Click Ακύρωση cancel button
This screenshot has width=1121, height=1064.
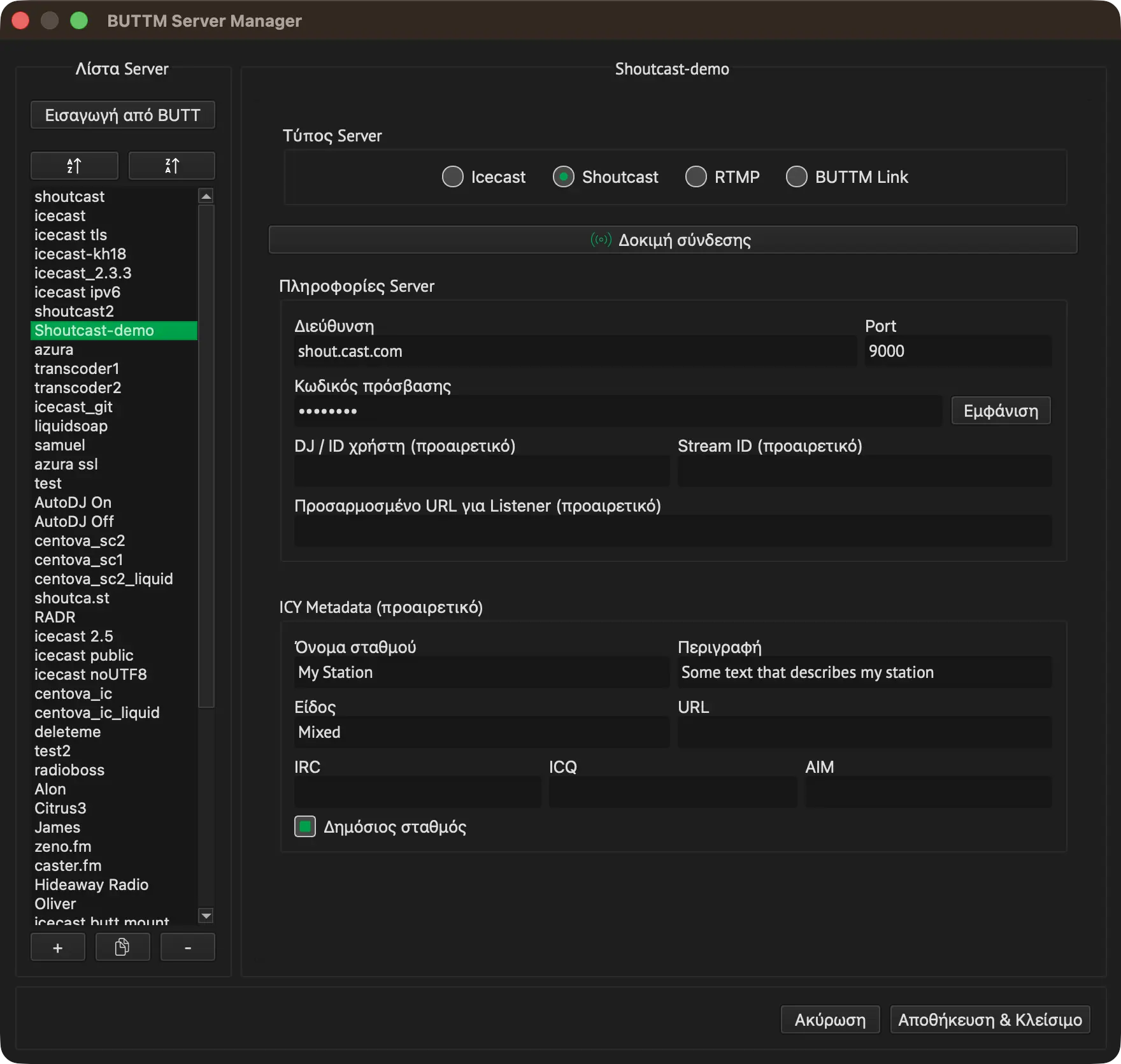click(x=831, y=1020)
